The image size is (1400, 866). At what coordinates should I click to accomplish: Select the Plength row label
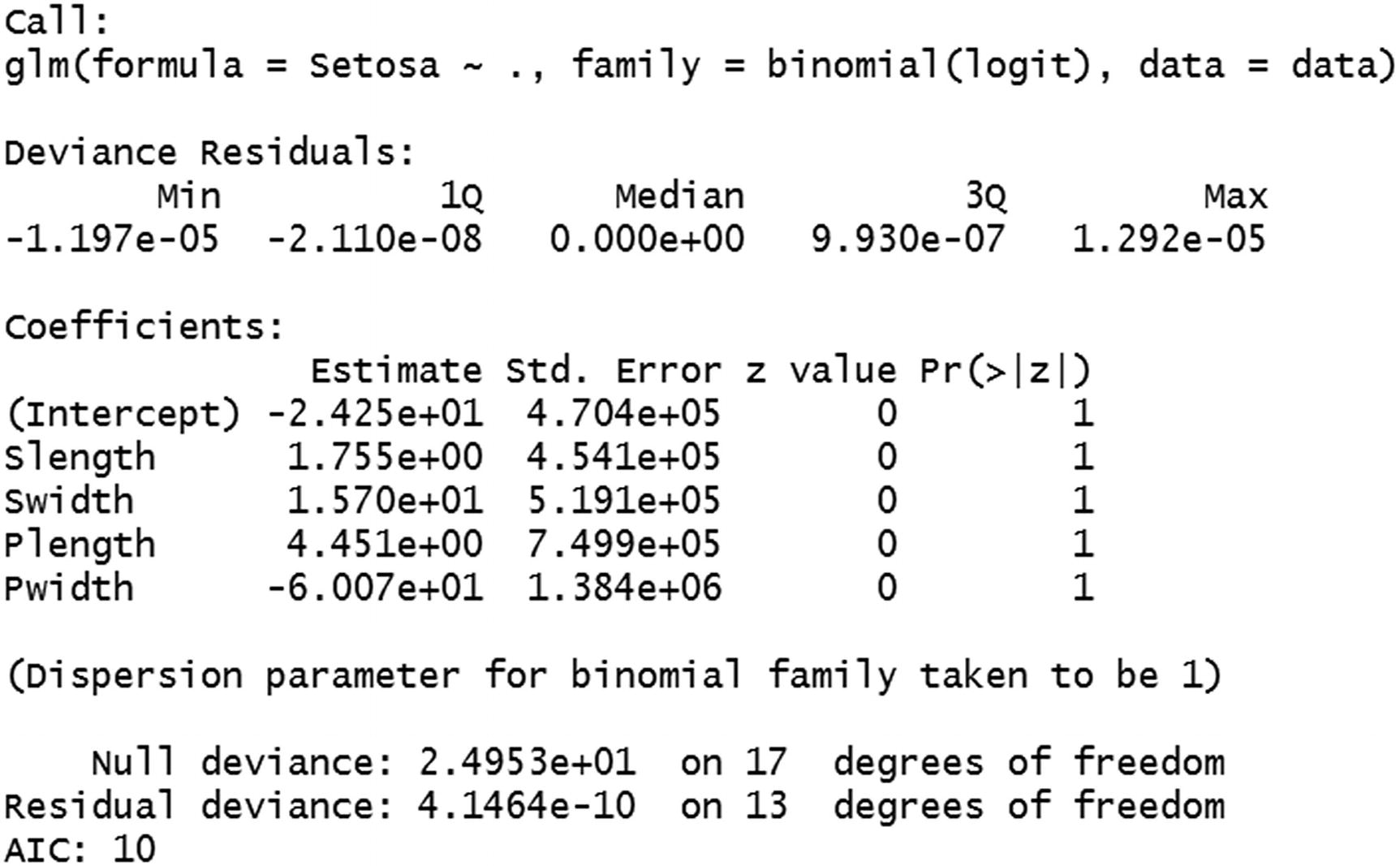pos(79,545)
